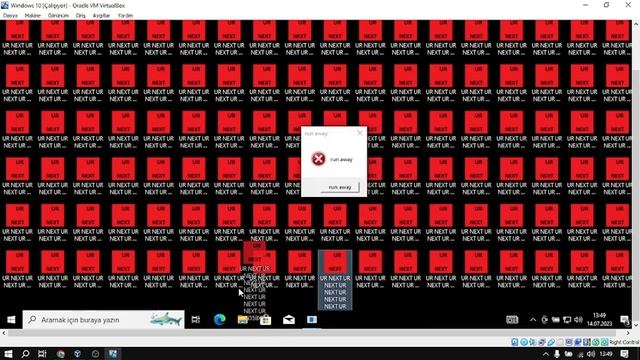Open the VirtualBox Manager cube icon on host taskbar
640x360 pixels.
[x=78, y=354]
